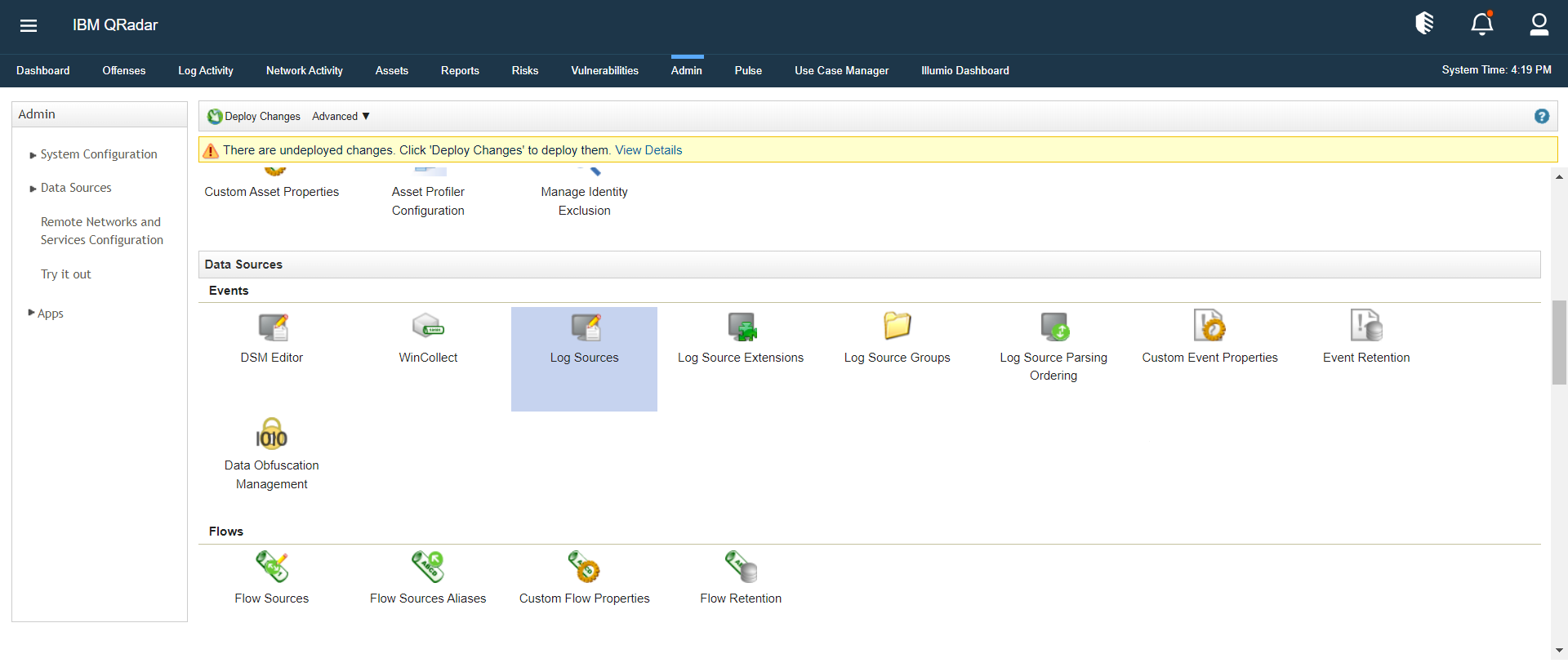Viewport: 1568px width, 663px height.
Task: Open the DSM Editor icon
Action: (273, 327)
